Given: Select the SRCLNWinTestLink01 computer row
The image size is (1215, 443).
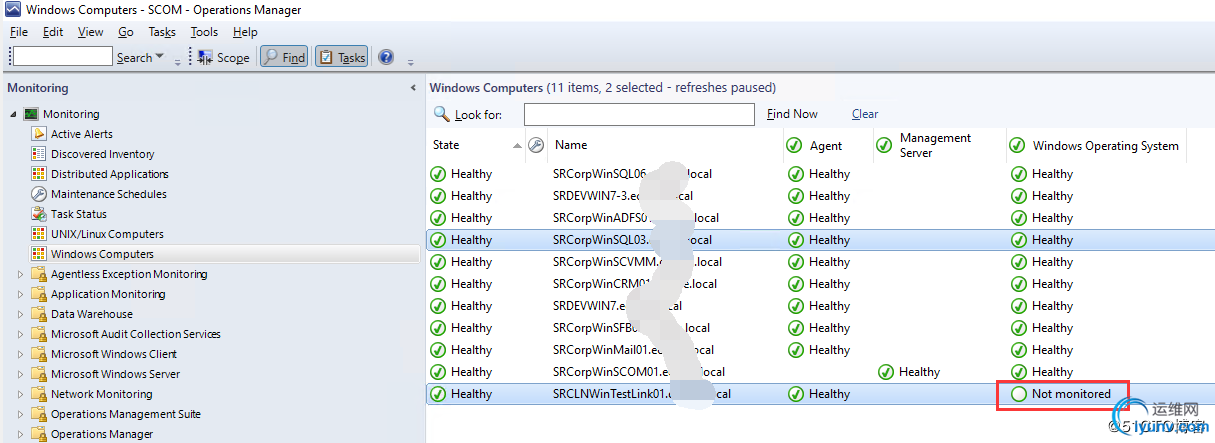Looking at the screenshot, I should [x=820, y=394].
